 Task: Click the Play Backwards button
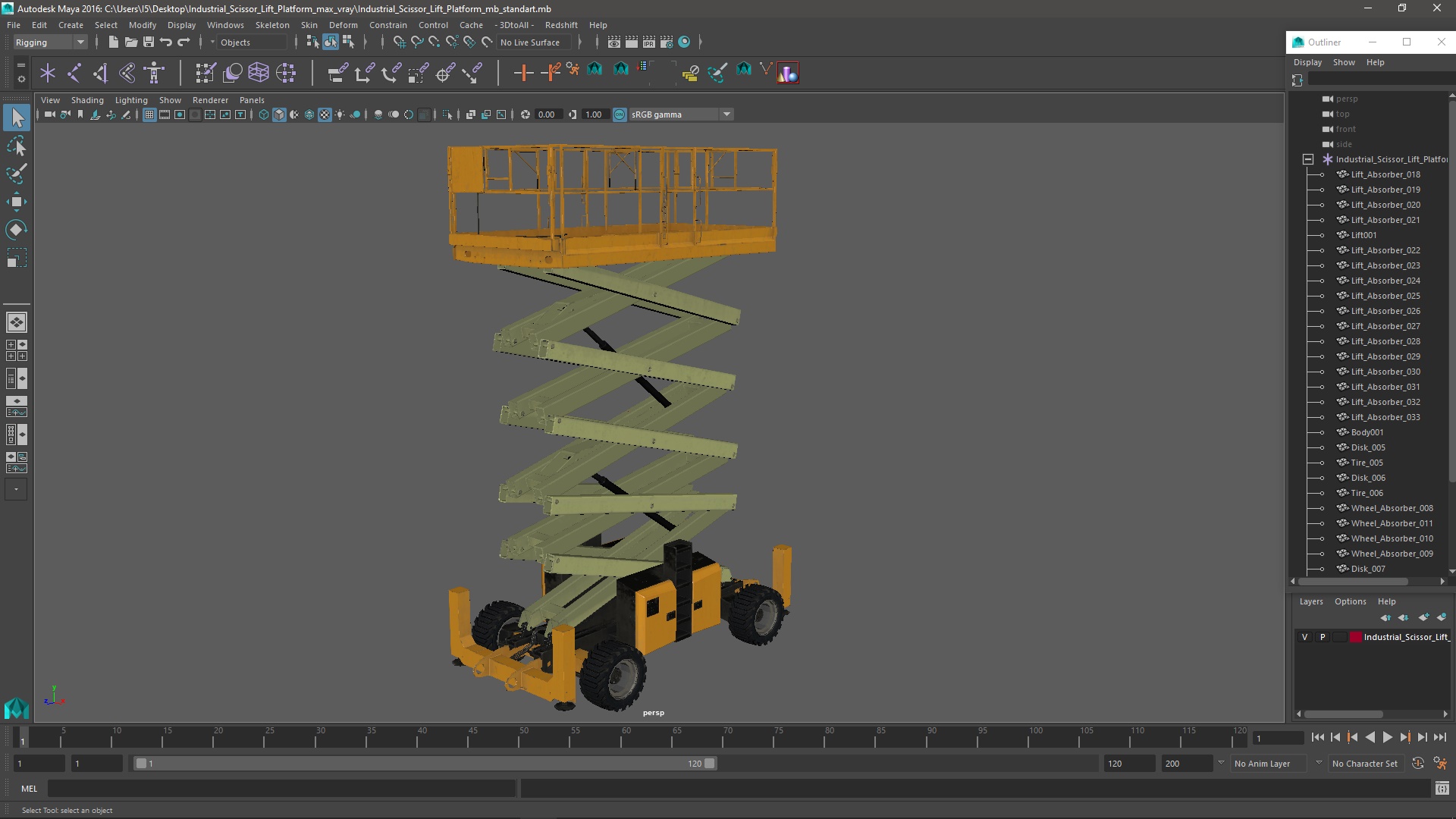tap(1370, 737)
